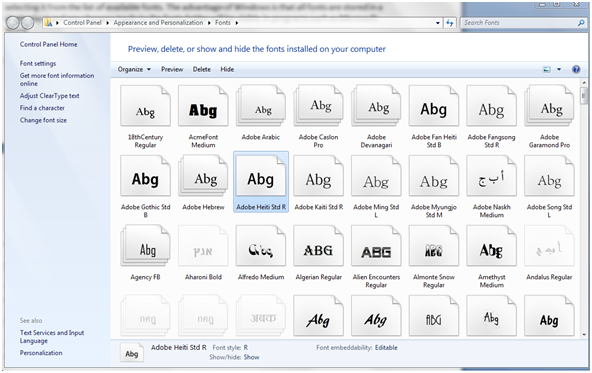Expand the view options dropdown arrow
Image resolution: width=592 pixels, height=373 pixels.
[x=559, y=69]
